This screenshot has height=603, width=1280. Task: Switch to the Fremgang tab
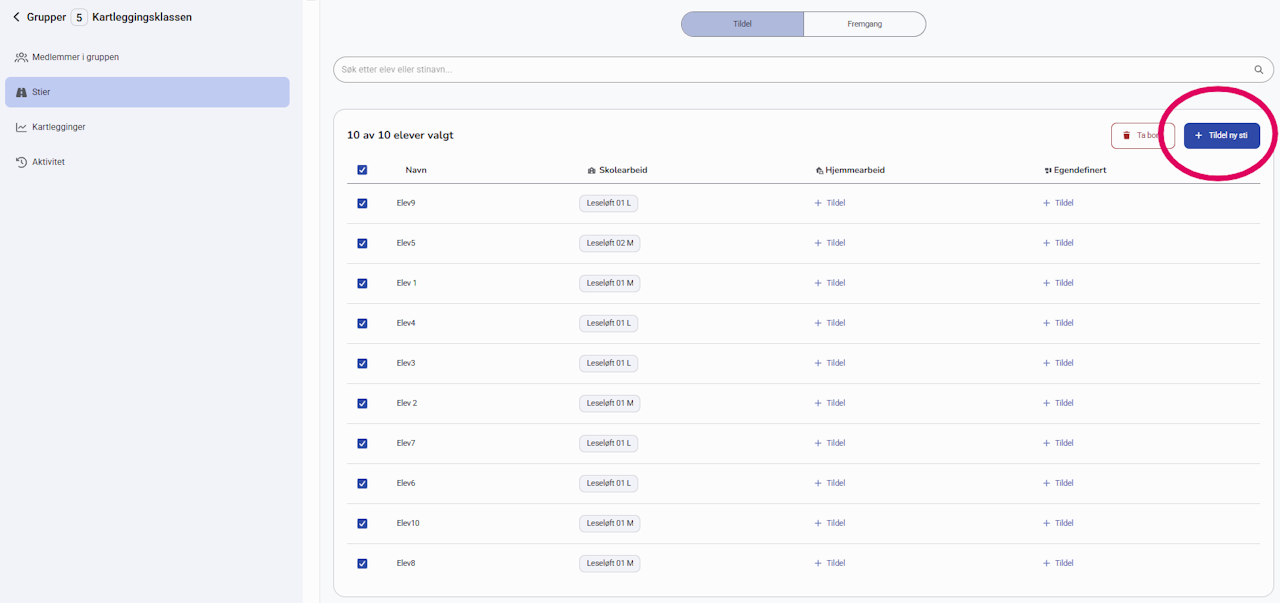tap(865, 24)
